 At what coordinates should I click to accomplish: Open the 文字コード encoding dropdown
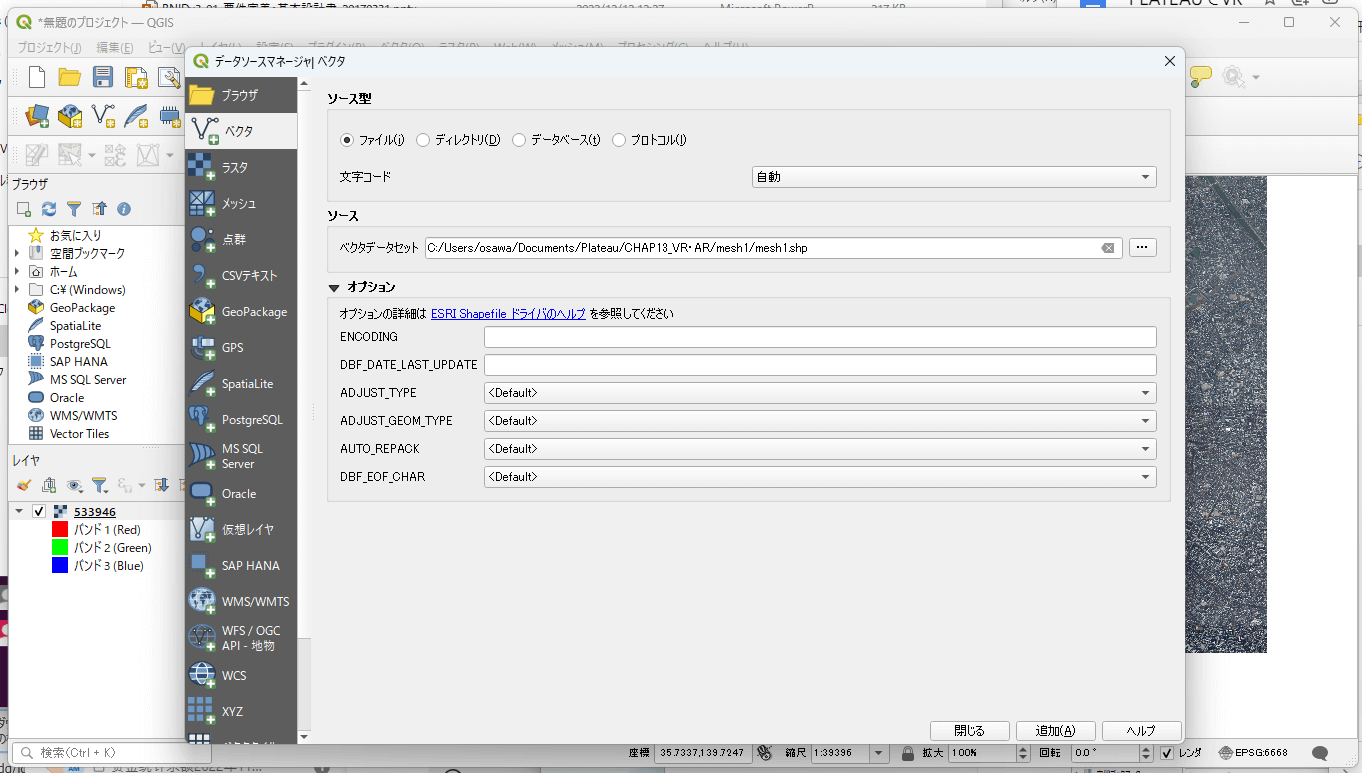pos(953,177)
